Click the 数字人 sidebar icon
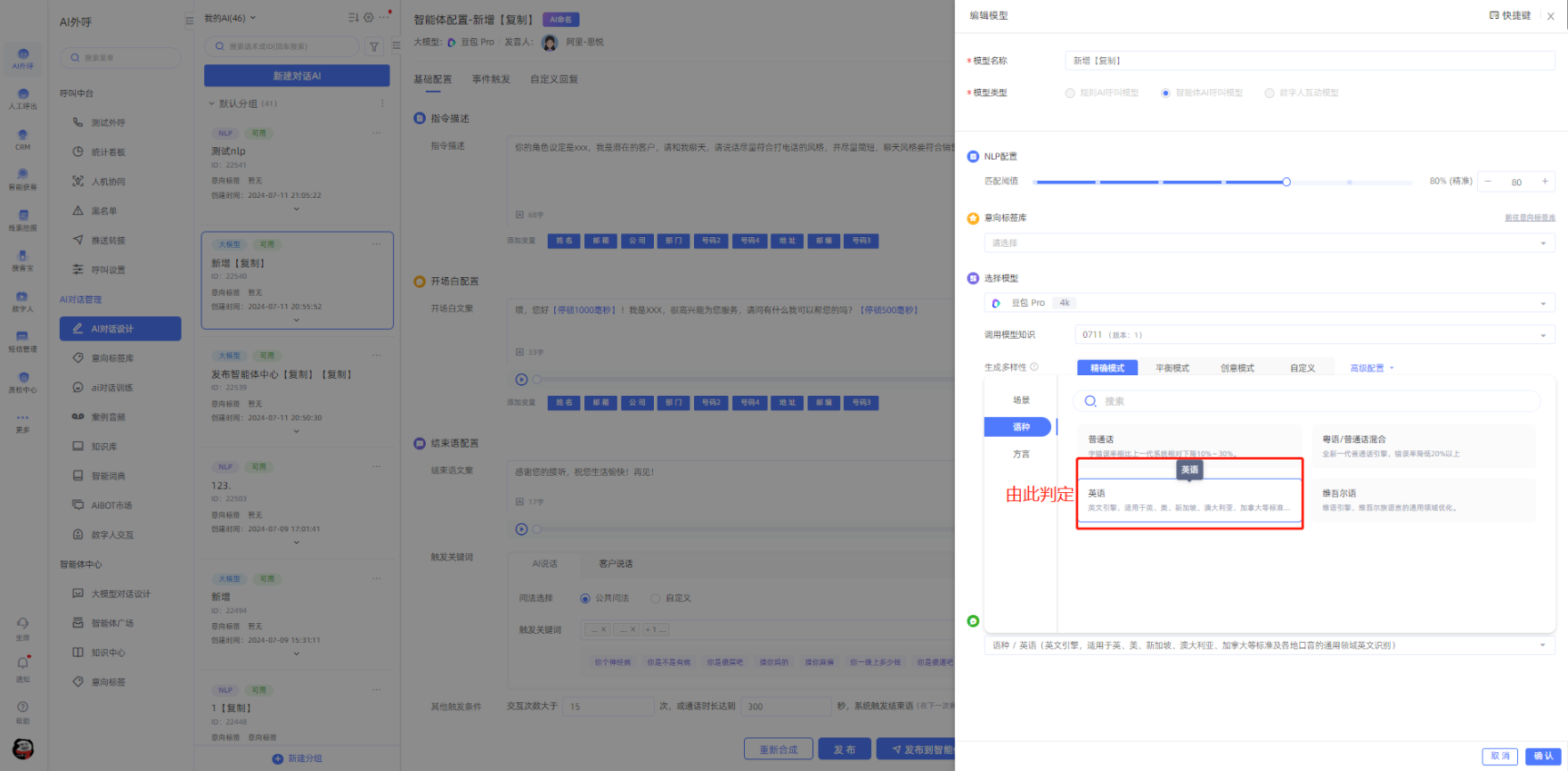The height and width of the screenshot is (771, 1568). tap(23, 298)
